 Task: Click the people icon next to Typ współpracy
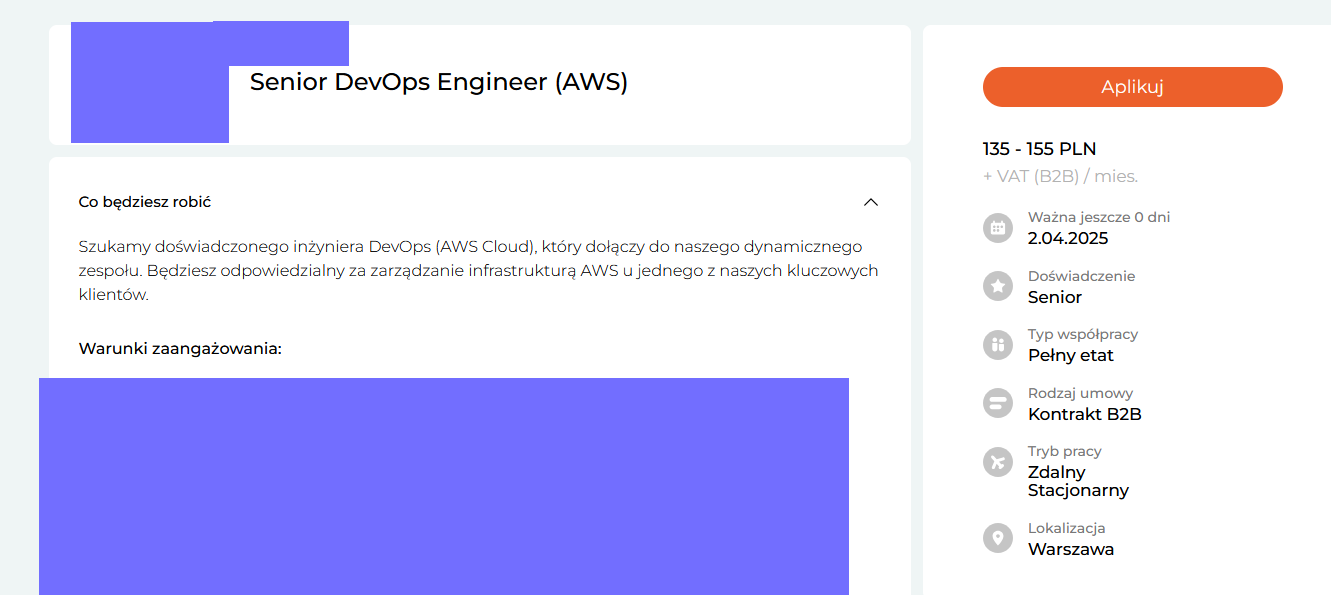coord(997,345)
